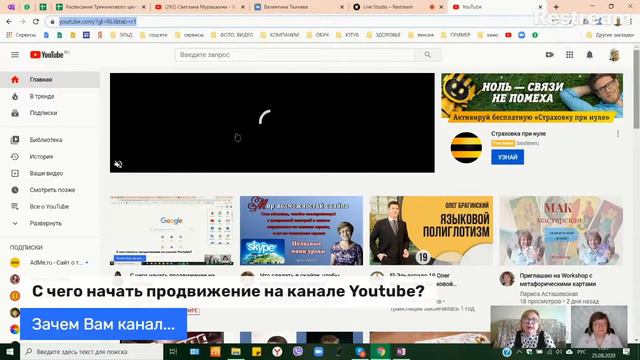Screen dimensions: 640x360
Task: Unmute the autoplaying video player
Action: coord(118,164)
